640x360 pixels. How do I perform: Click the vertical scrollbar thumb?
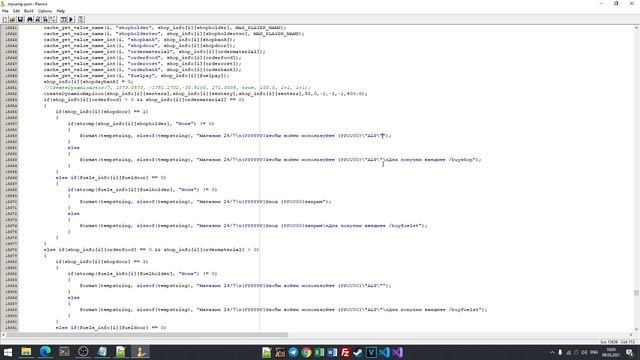(x=636, y=293)
